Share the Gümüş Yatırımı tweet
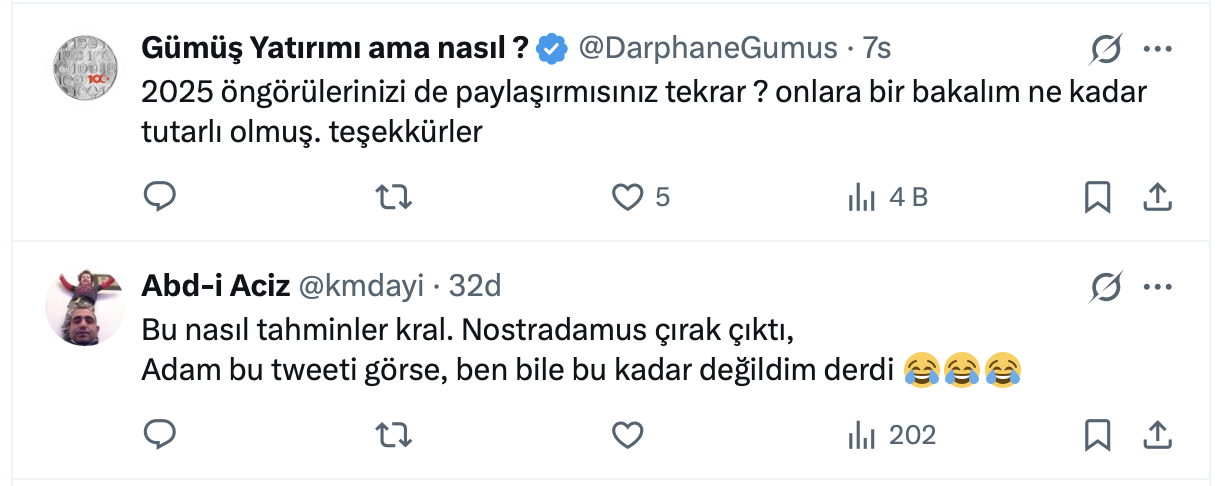This screenshot has height=486, width=1220. click(x=1157, y=198)
